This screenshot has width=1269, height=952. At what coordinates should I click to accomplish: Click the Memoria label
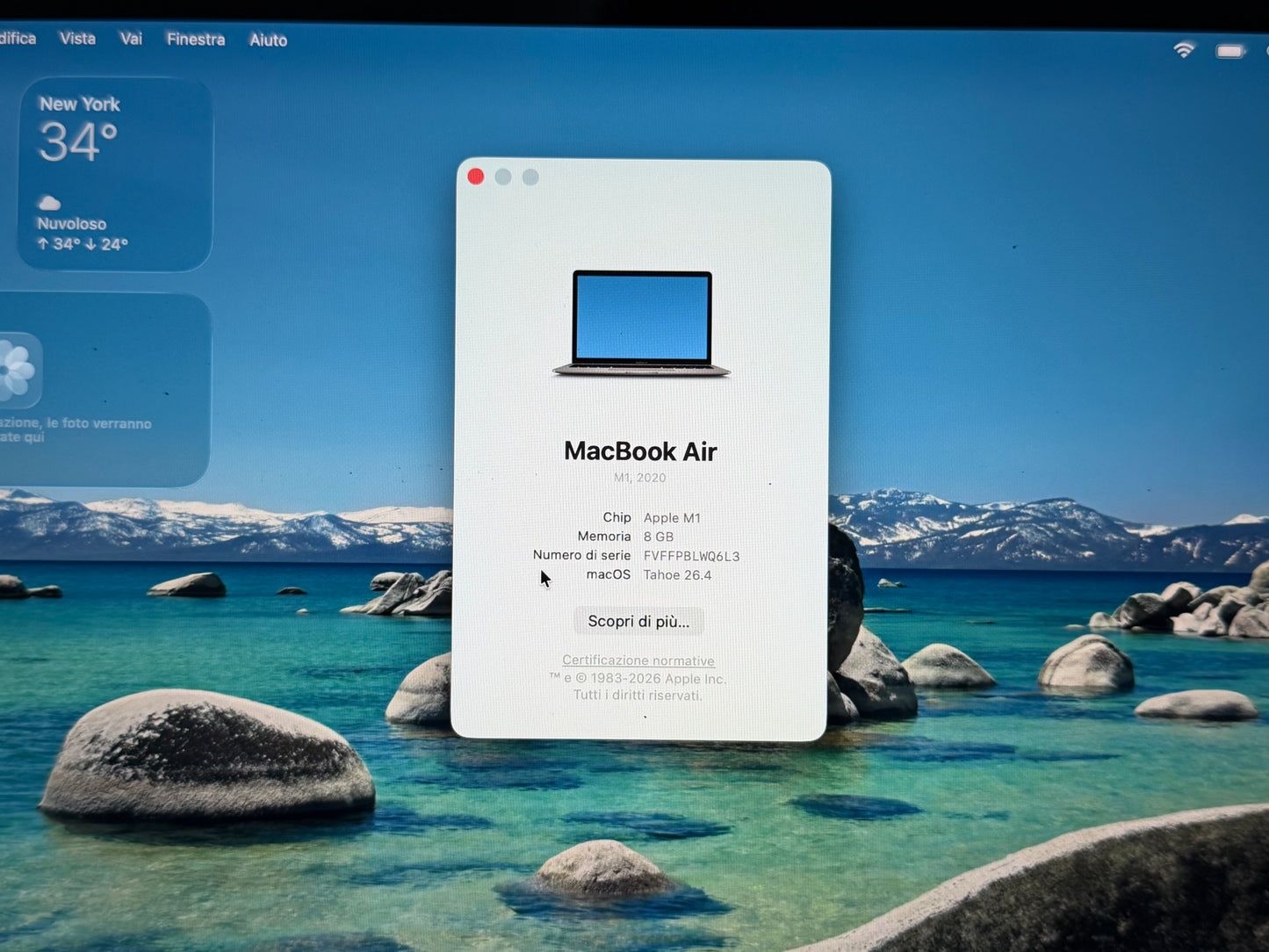604,536
